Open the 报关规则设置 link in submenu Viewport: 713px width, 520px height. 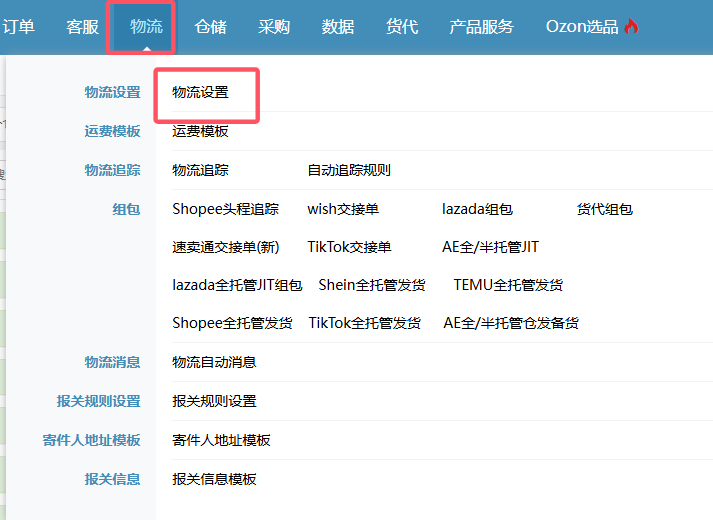(x=214, y=401)
